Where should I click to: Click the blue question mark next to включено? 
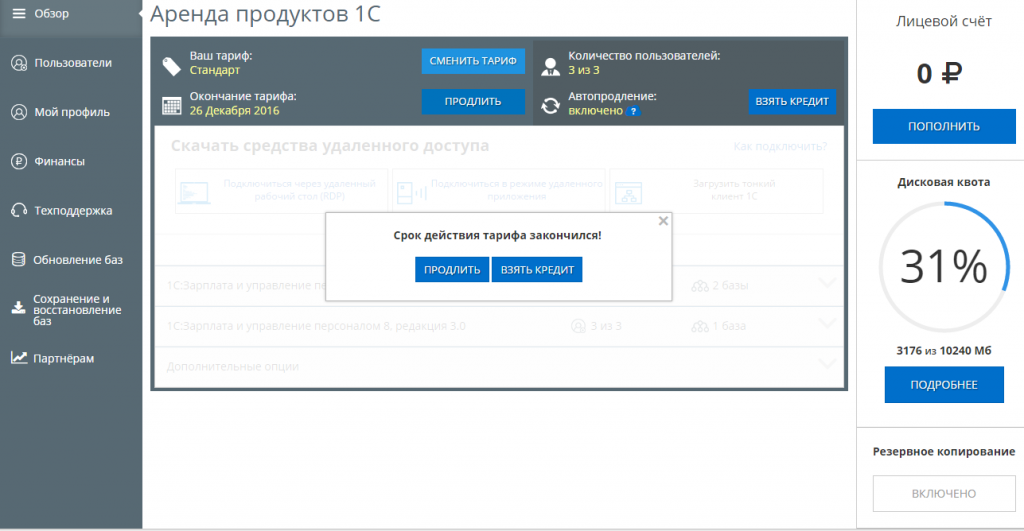pos(633,111)
